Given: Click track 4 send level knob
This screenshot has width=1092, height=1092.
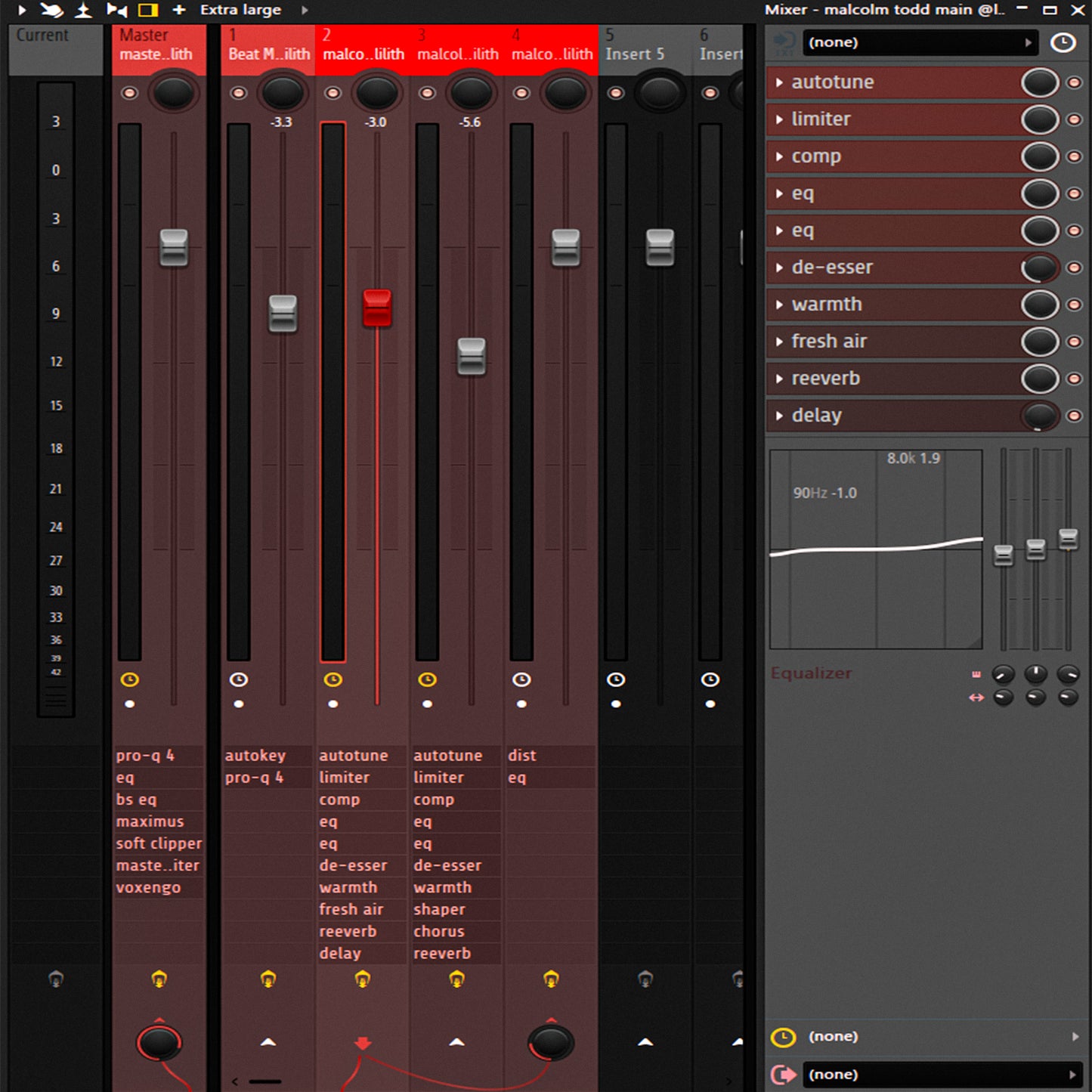Looking at the screenshot, I should 551,1044.
